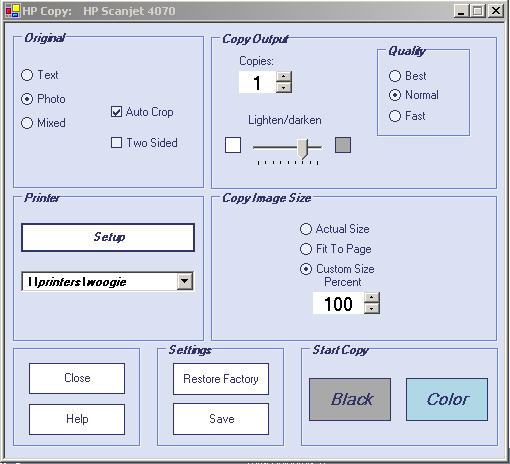Screen dimensions: 510x464
Task: Start a Black copy
Action: click(x=350, y=399)
